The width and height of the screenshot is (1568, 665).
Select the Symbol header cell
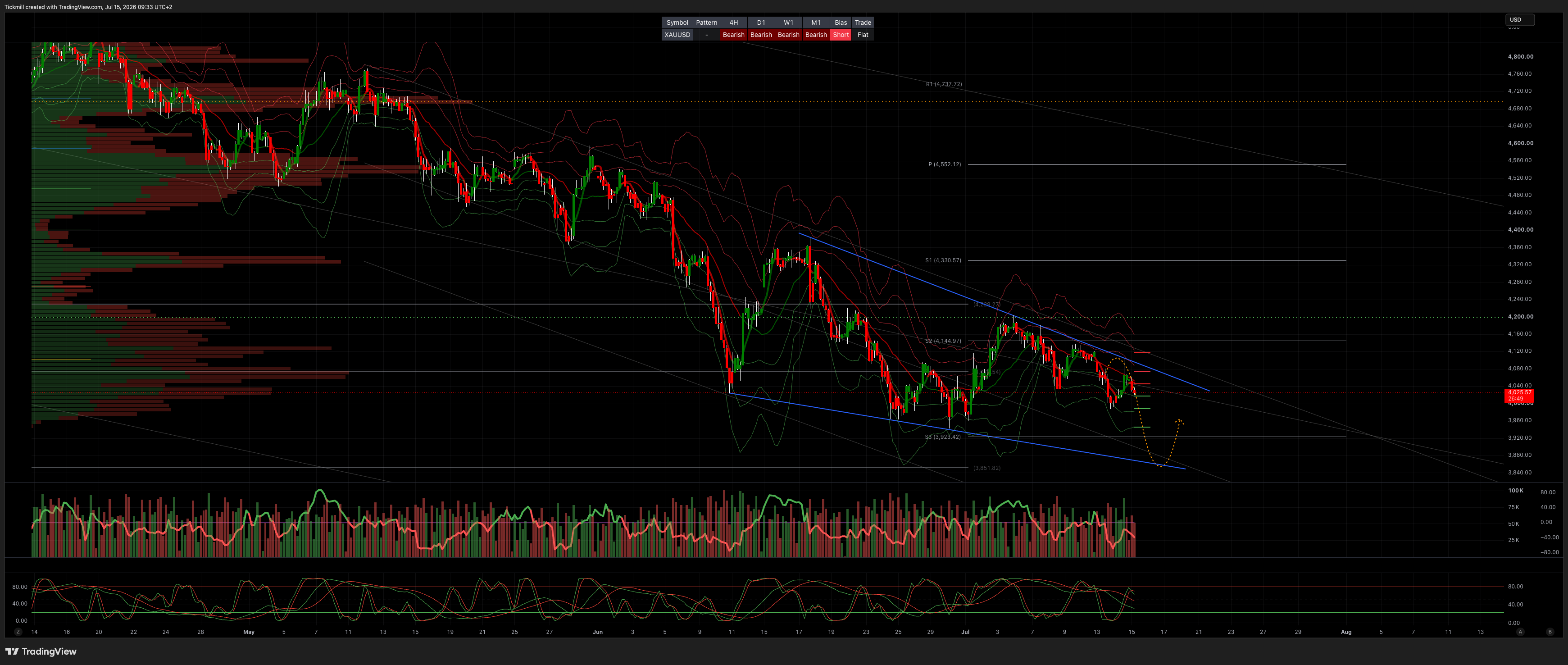tap(677, 23)
